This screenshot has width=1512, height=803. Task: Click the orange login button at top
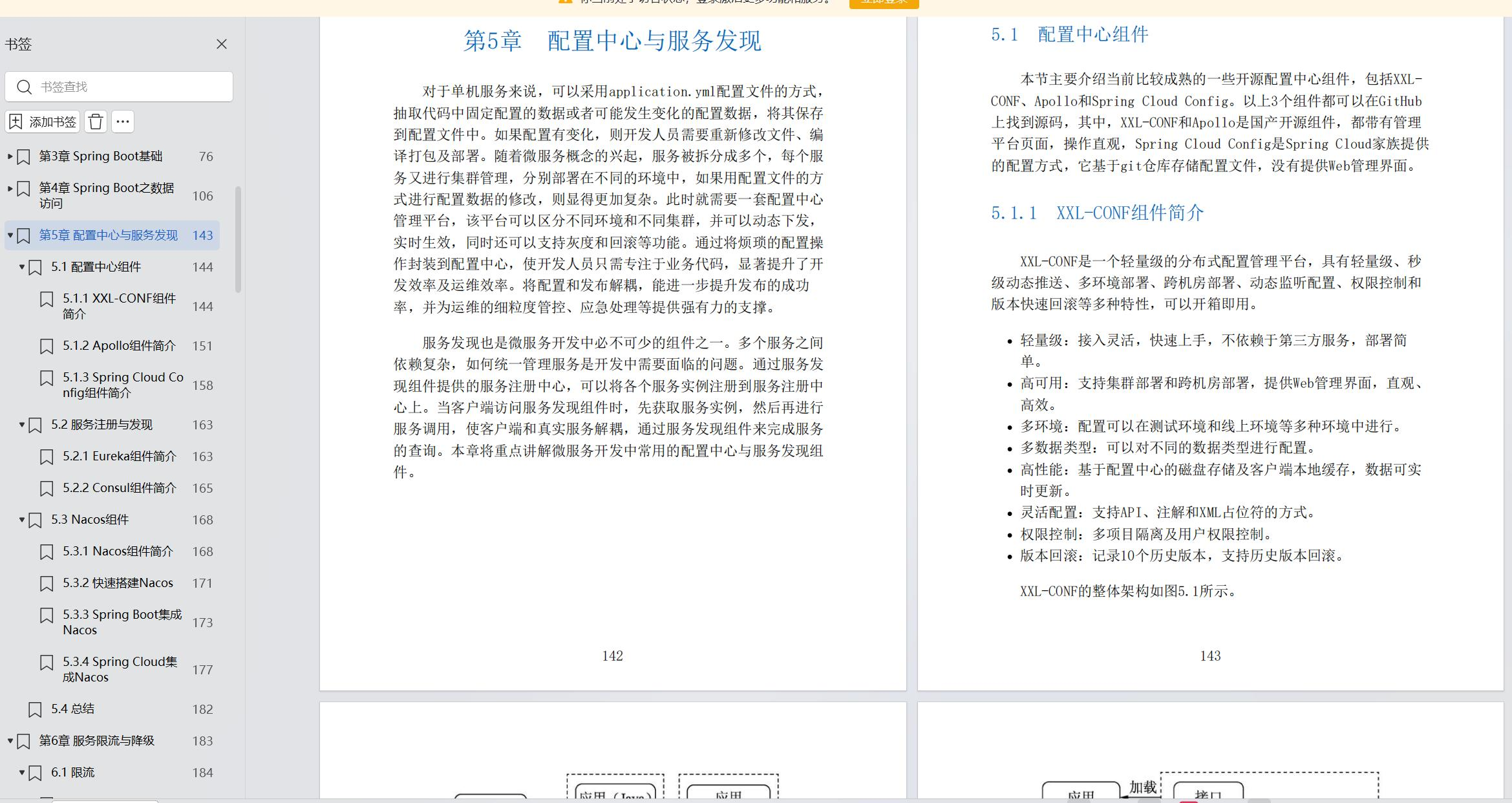click(x=884, y=3)
